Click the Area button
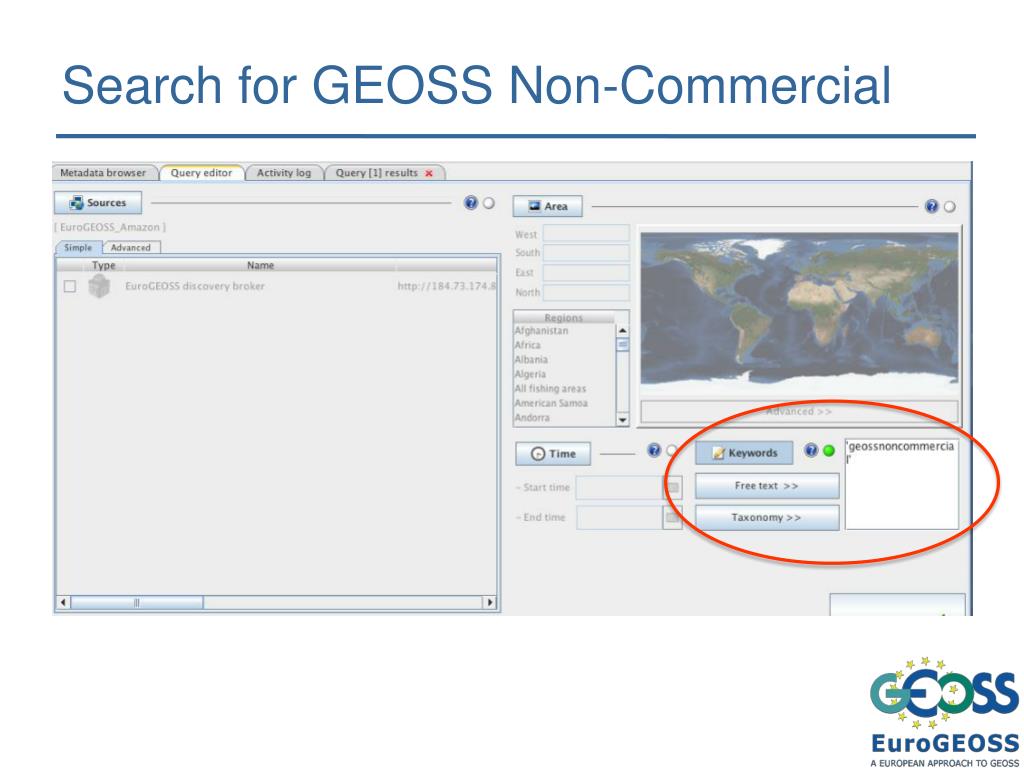This screenshot has width=1024, height=768. coord(547,206)
